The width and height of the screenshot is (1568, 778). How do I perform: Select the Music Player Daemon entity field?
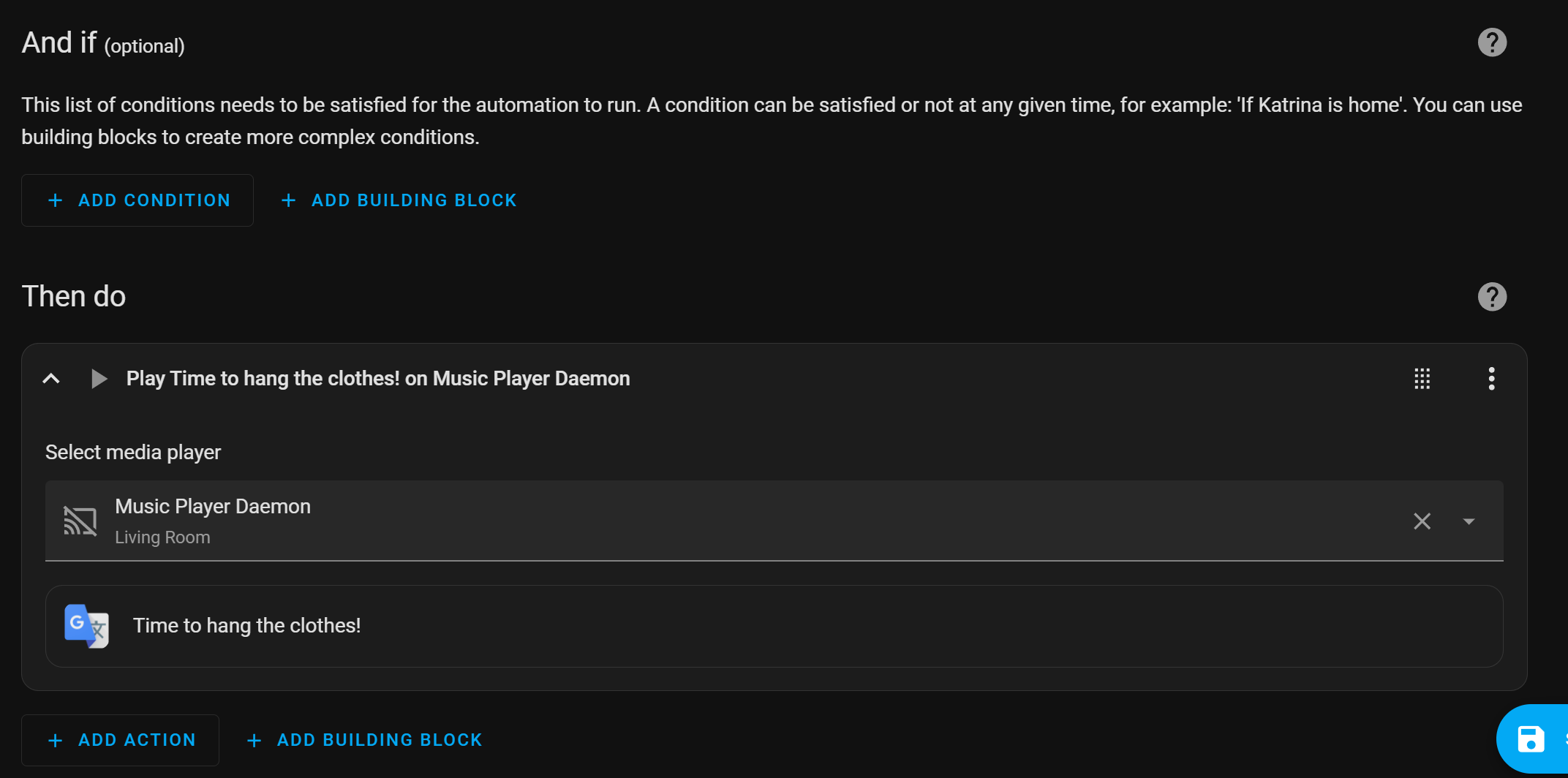[774, 521]
